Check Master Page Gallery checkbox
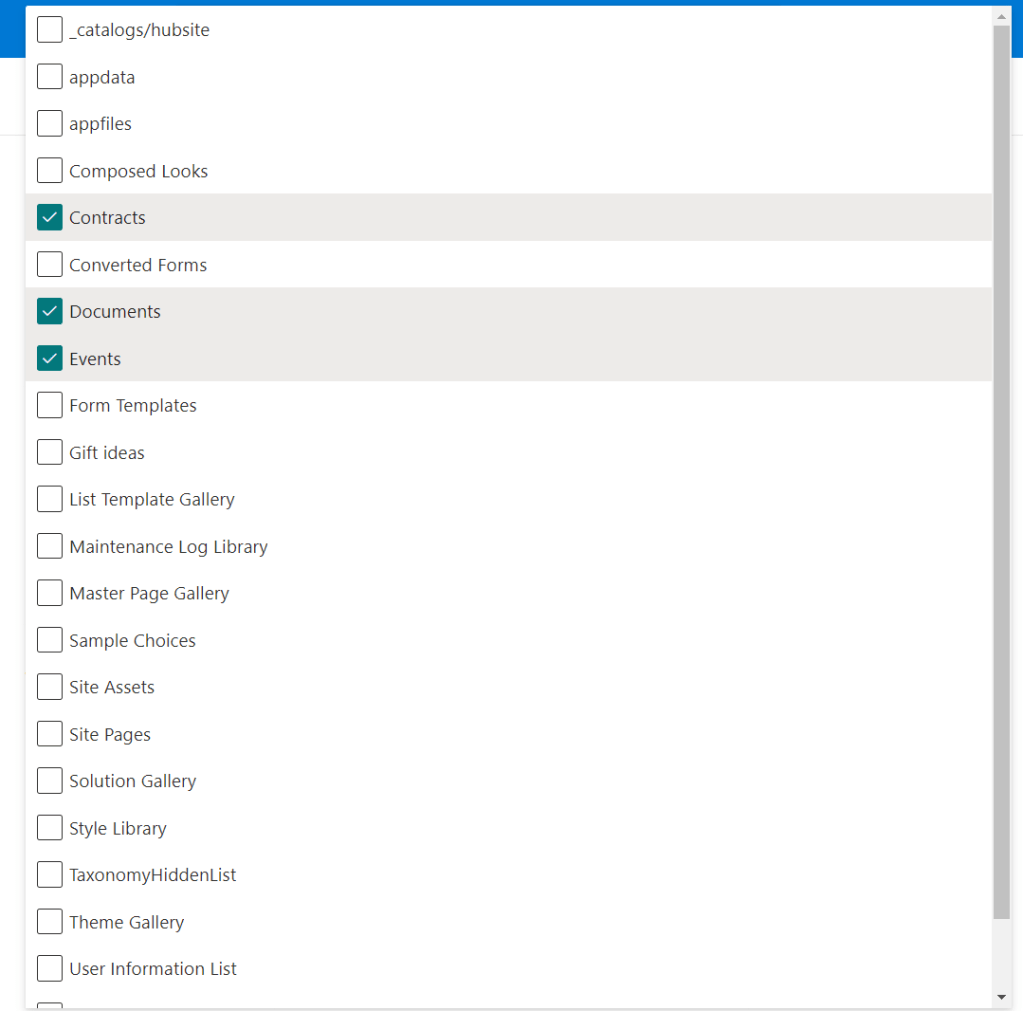This screenshot has height=1011, width=1023. tap(50, 593)
